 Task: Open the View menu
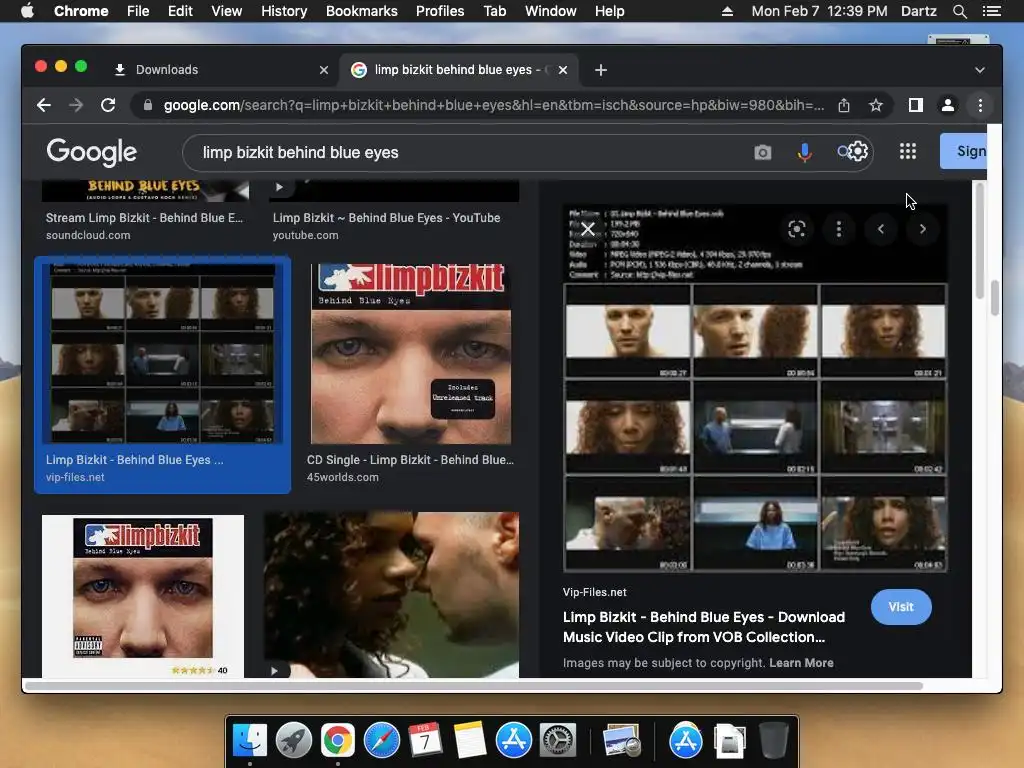pyautogui.click(x=227, y=11)
